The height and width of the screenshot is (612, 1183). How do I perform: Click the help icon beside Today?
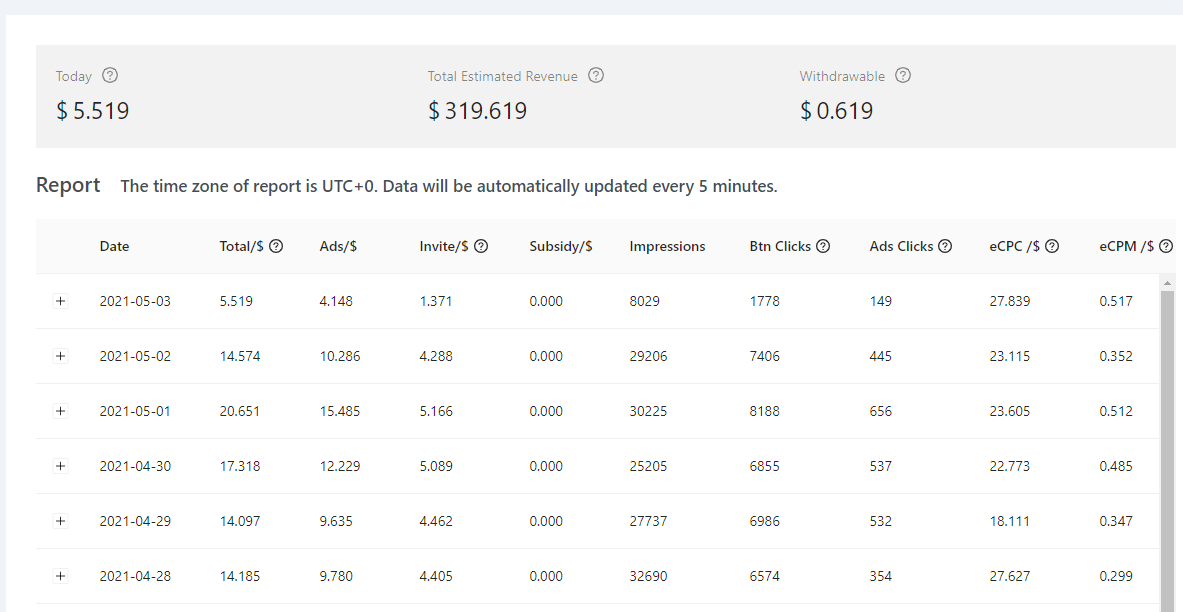point(110,76)
